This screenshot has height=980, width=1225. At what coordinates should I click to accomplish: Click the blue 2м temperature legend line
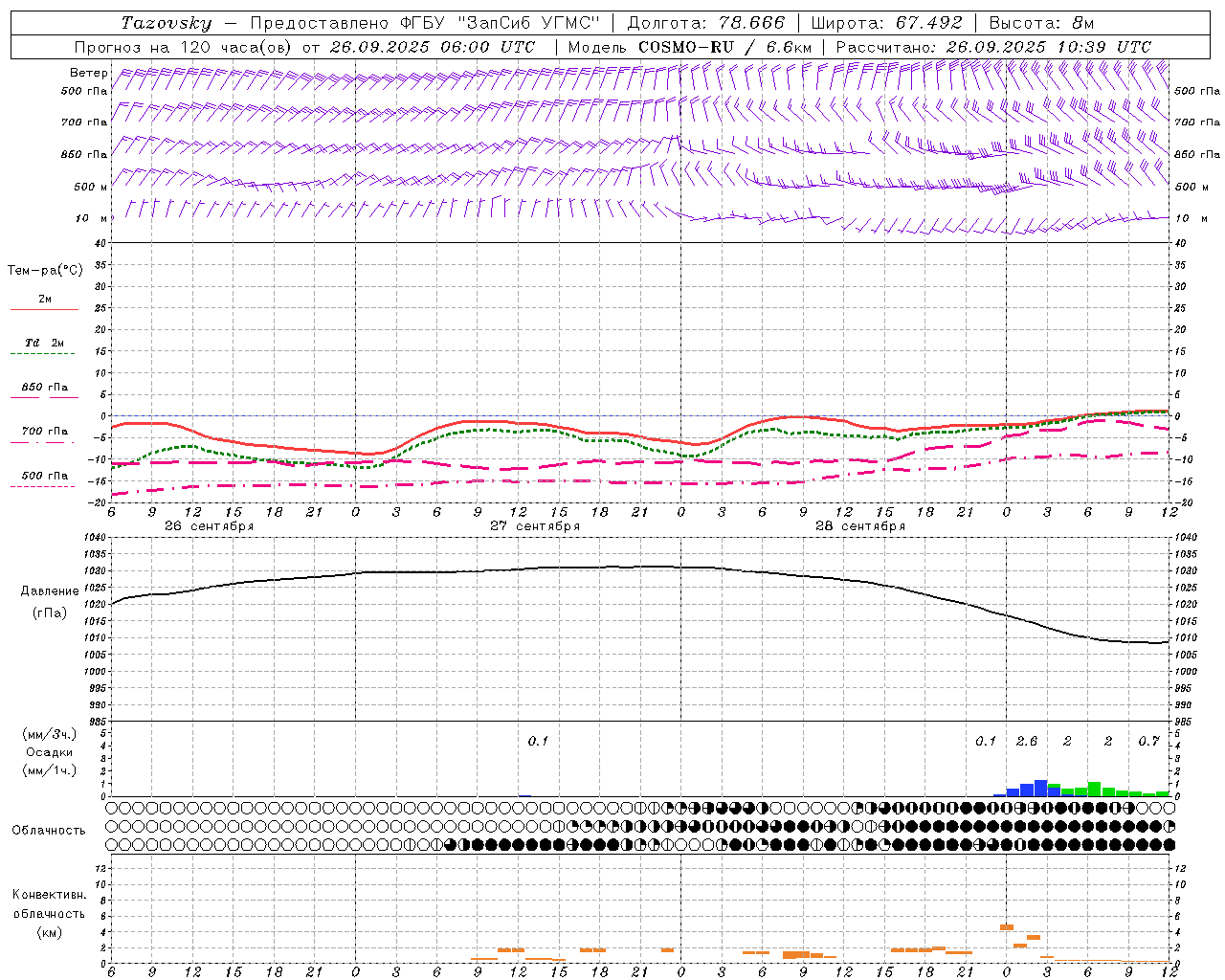tap(44, 309)
